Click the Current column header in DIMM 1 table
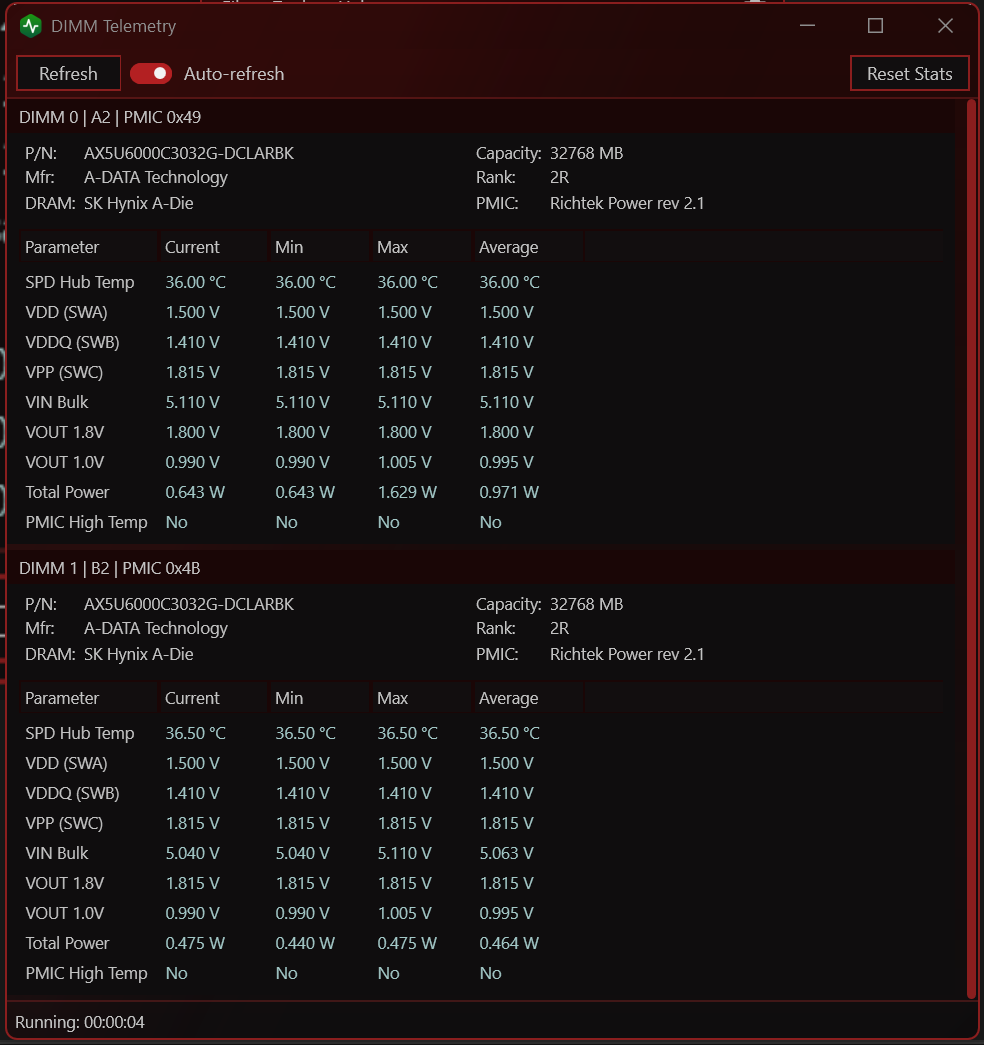This screenshot has height=1045, width=984. (x=213, y=698)
